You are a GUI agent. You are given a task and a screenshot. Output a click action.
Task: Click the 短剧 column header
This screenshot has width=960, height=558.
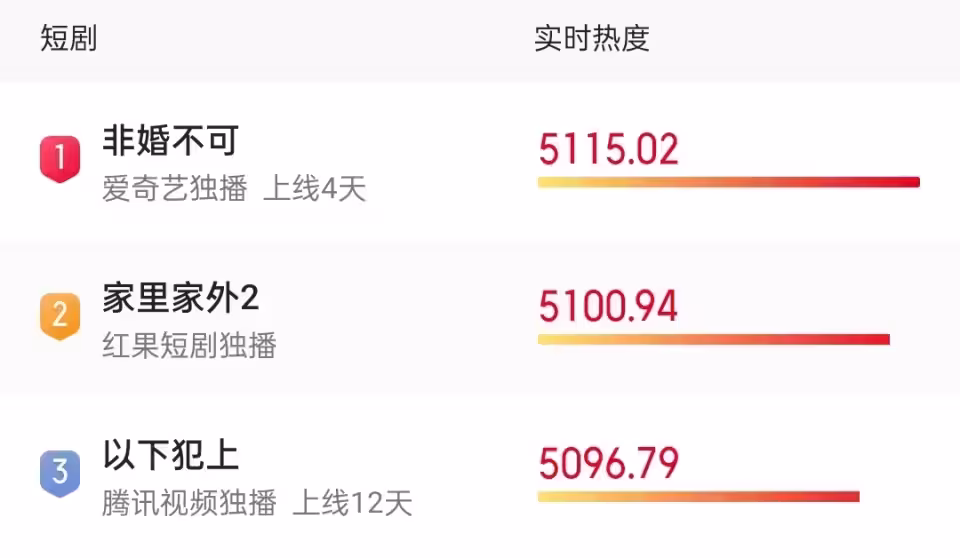click(x=68, y=39)
